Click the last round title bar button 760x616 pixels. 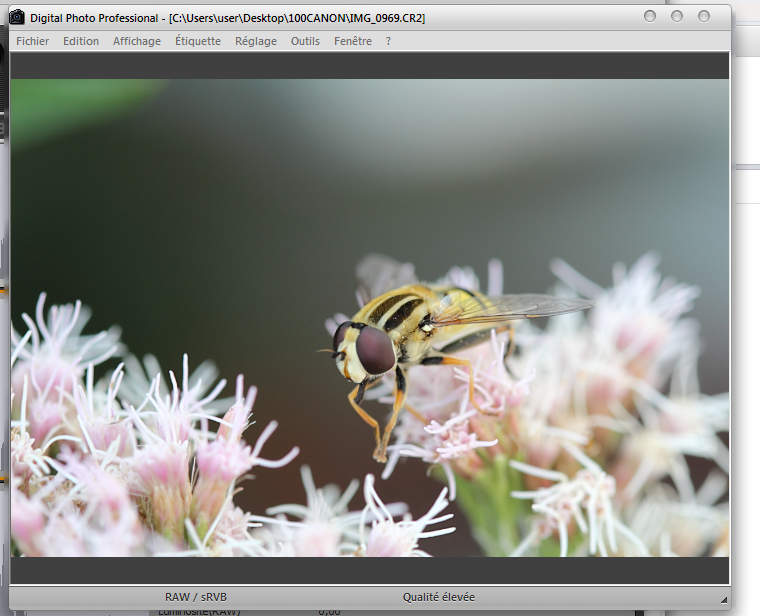(x=704, y=16)
